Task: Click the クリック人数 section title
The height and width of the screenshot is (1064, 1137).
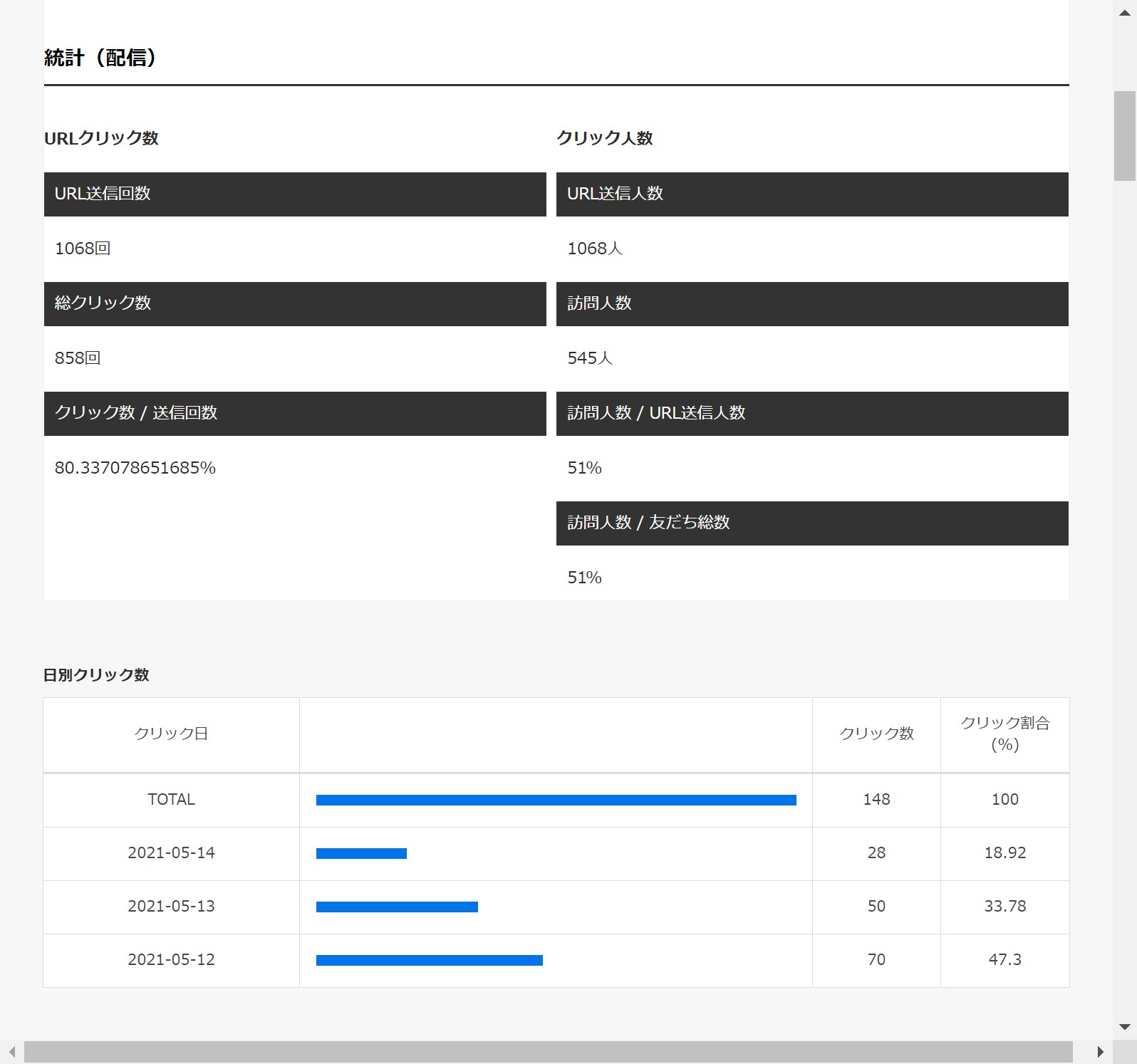Action: [x=604, y=138]
